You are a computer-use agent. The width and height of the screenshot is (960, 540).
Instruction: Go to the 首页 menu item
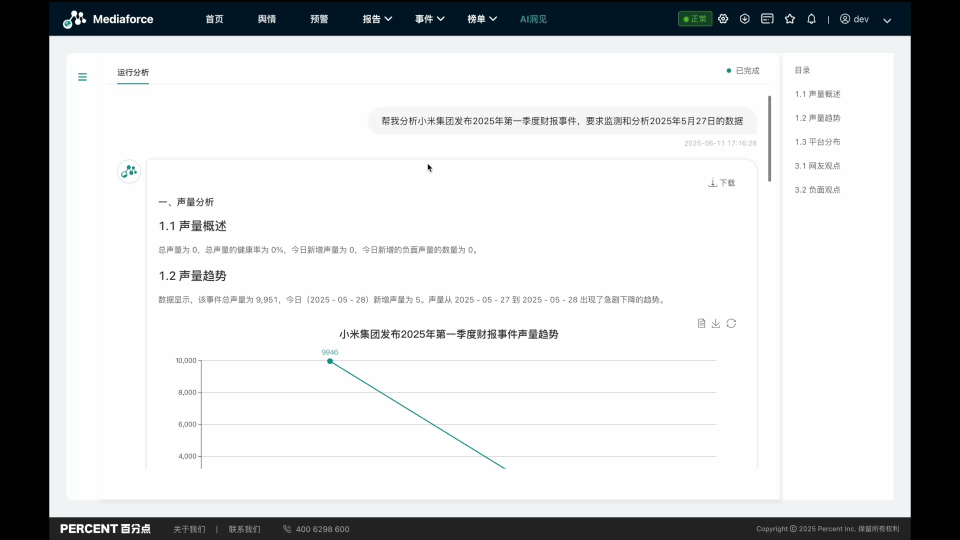214,19
